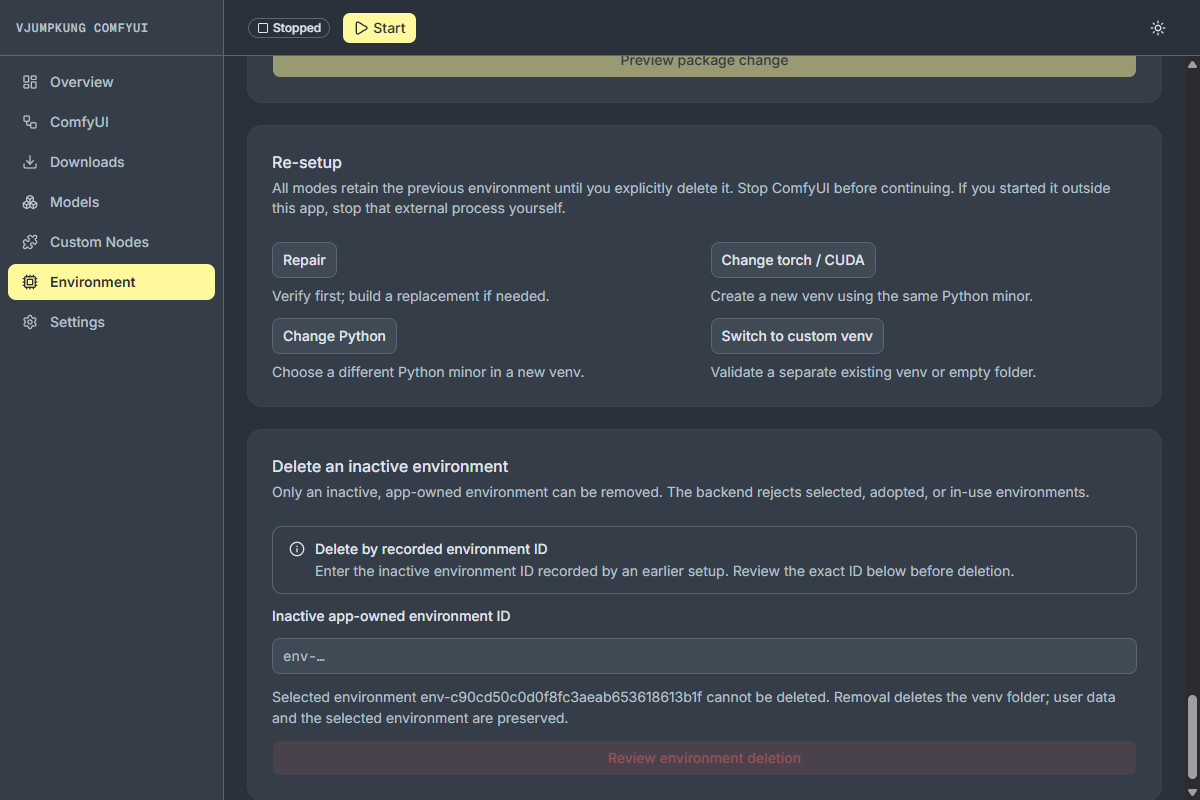Click the Preview package change button

coord(704,64)
